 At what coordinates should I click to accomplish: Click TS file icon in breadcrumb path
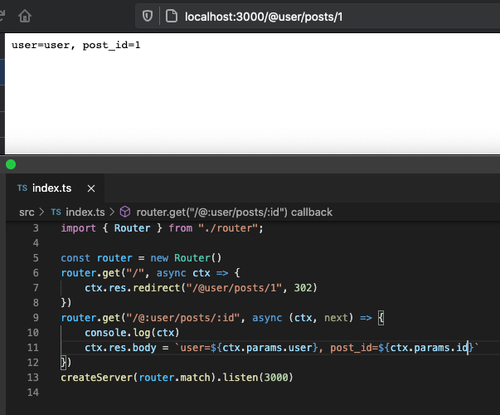pyautogui.click(x=56, y=212)
